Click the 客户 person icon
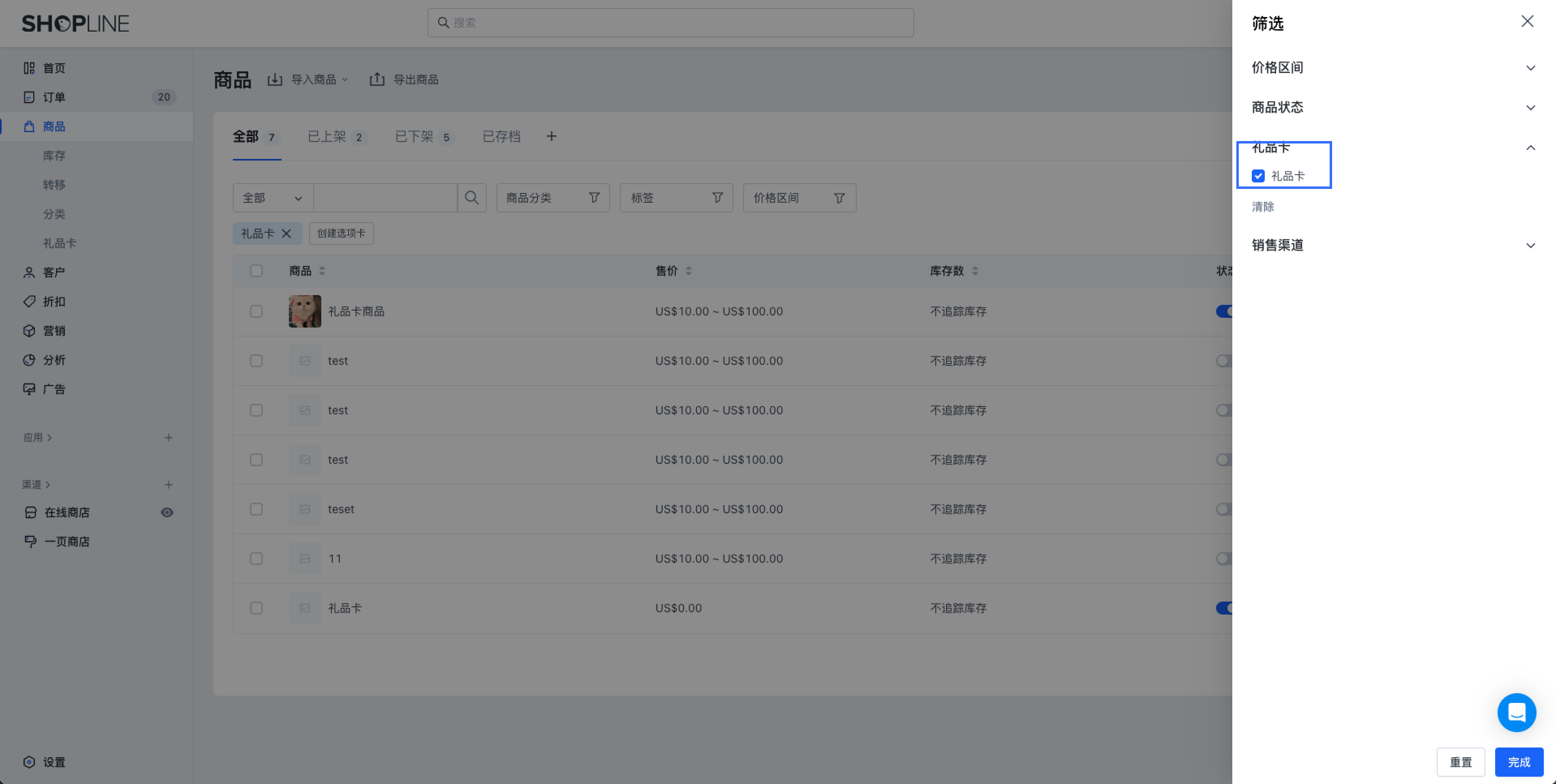Screen dimensions: 1556x784 pos(29,273)
